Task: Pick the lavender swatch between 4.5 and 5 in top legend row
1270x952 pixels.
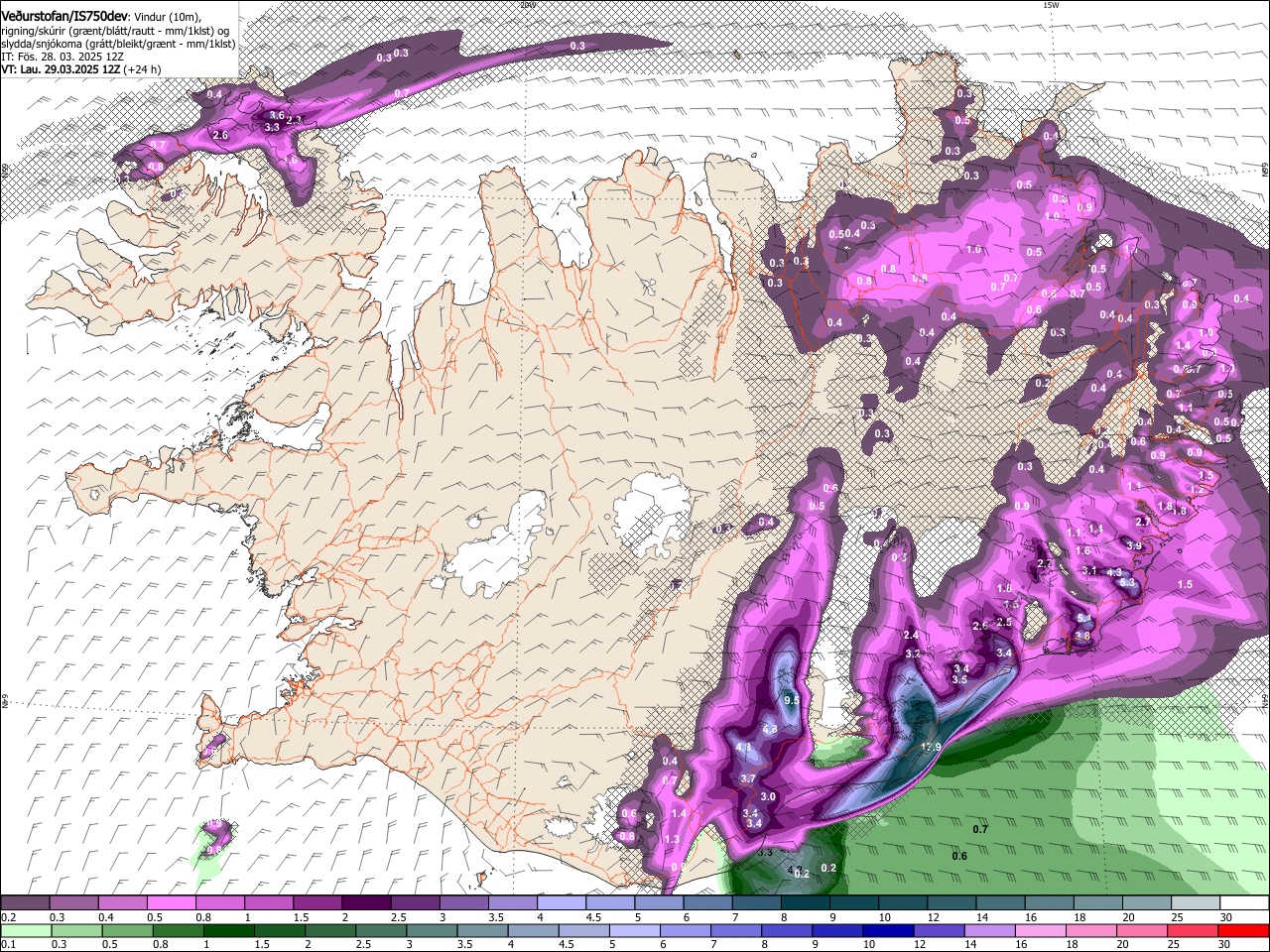Action: [x=608, y=903]
